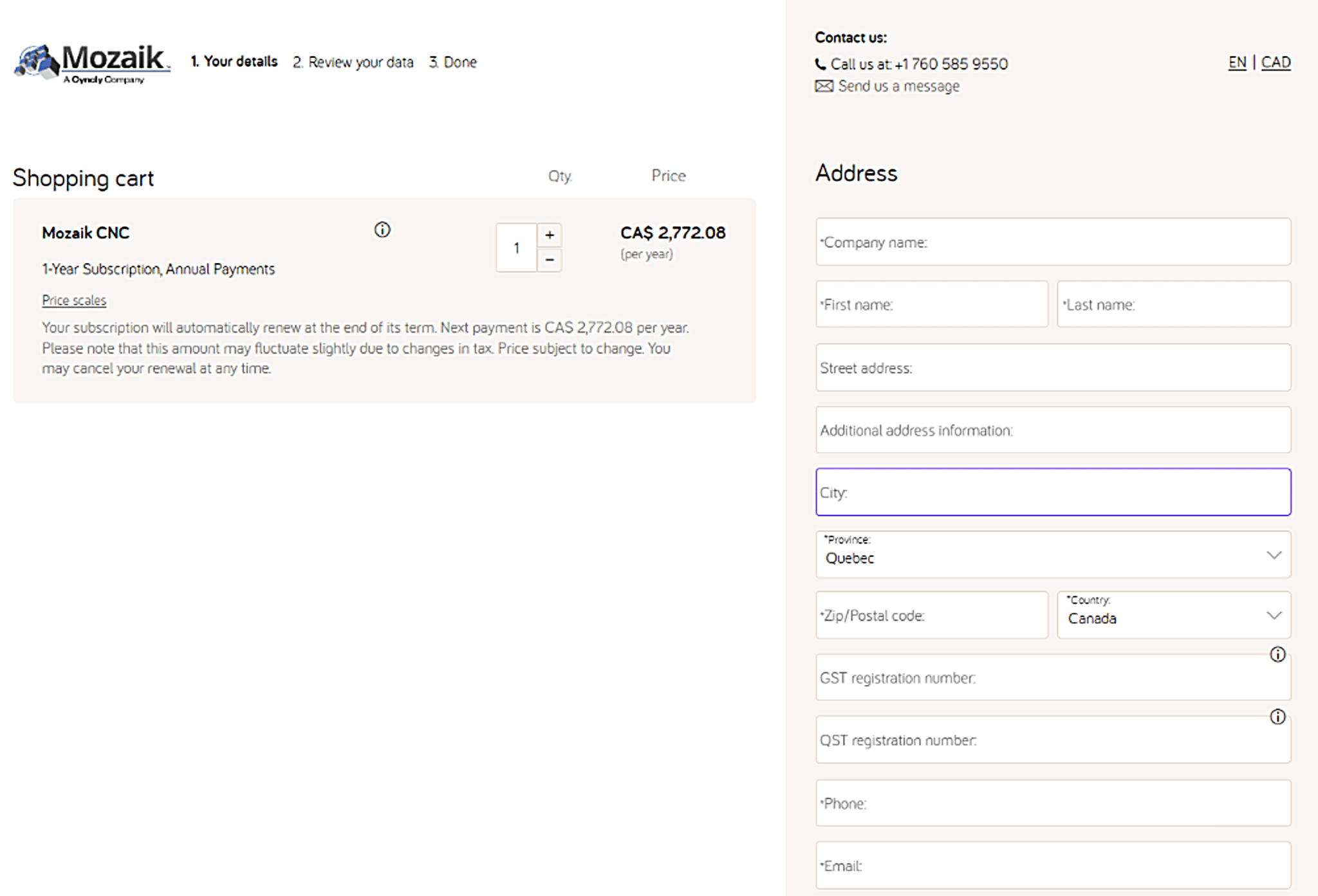Image resolution: width=1318 pixels, height=896 pixels.
Task: Focus Additional address information field
Action: 1053,430
